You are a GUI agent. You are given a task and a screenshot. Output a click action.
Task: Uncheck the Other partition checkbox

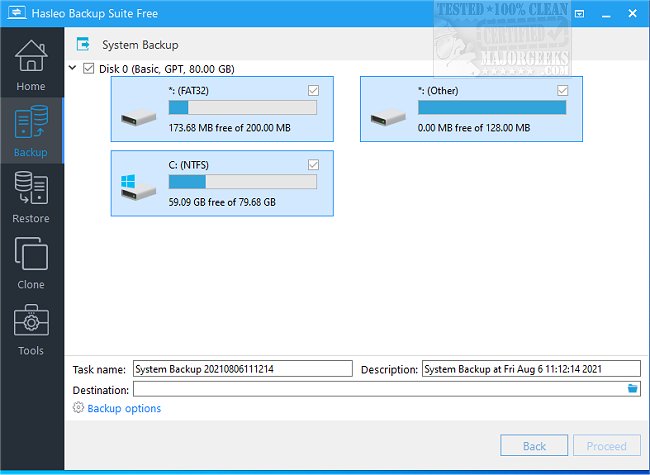click(563, 90)
